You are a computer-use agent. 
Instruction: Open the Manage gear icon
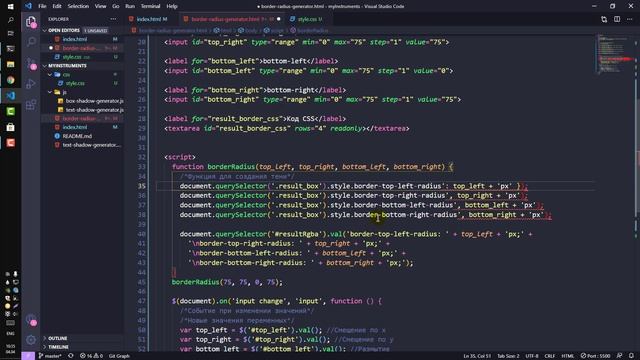click(31, 340)
